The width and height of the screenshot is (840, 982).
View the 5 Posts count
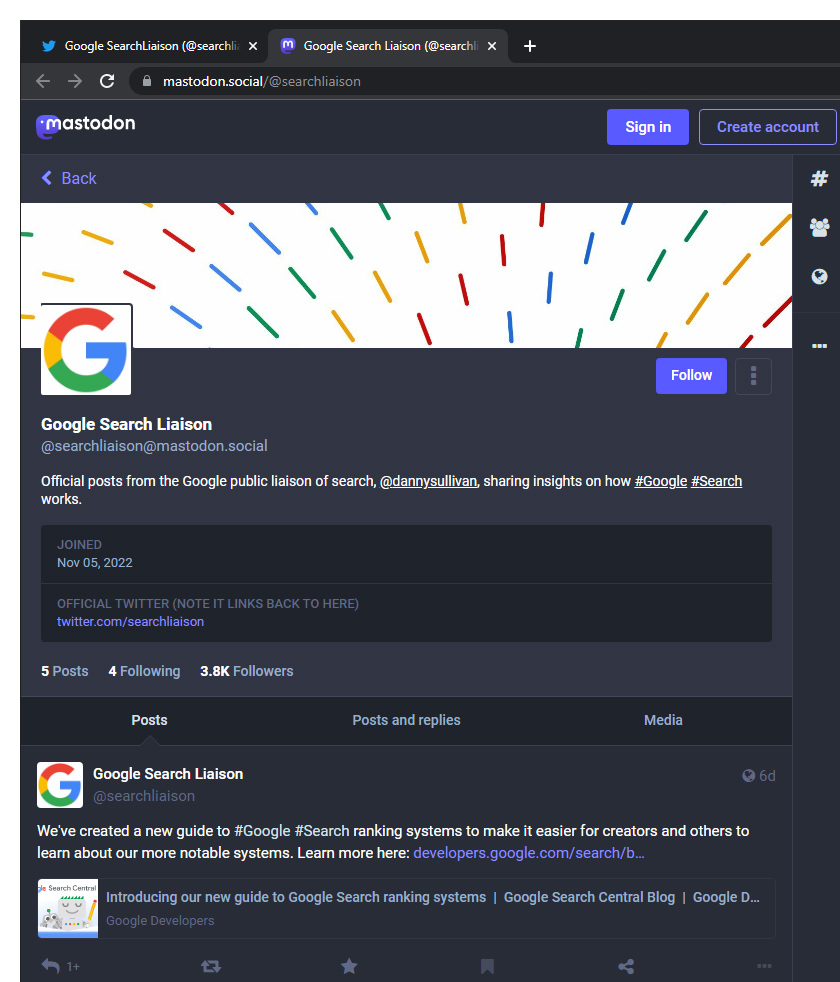pyautogui.click(x=65, y=671)
